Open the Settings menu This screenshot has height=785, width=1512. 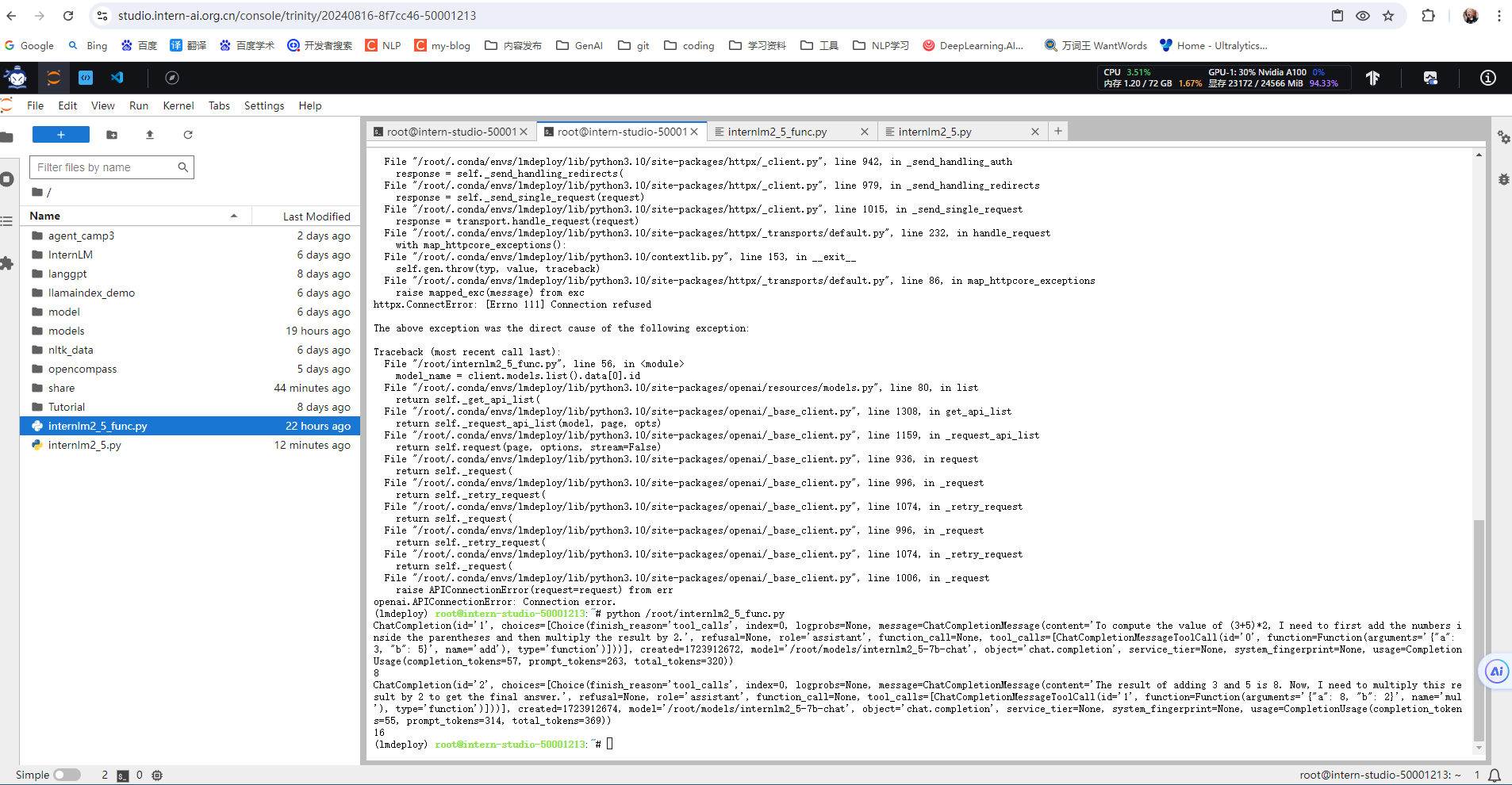pyautogui.click(x=264, y=105)
